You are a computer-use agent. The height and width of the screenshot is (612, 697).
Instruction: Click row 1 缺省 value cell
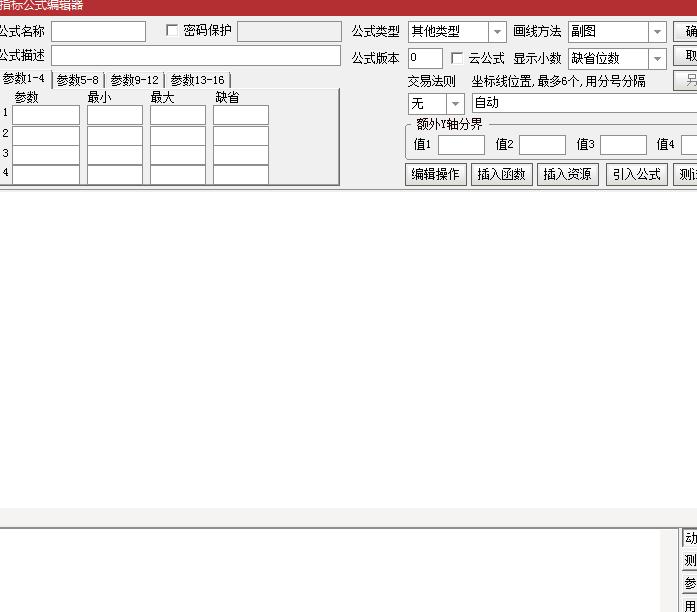(x=240, y=115)
